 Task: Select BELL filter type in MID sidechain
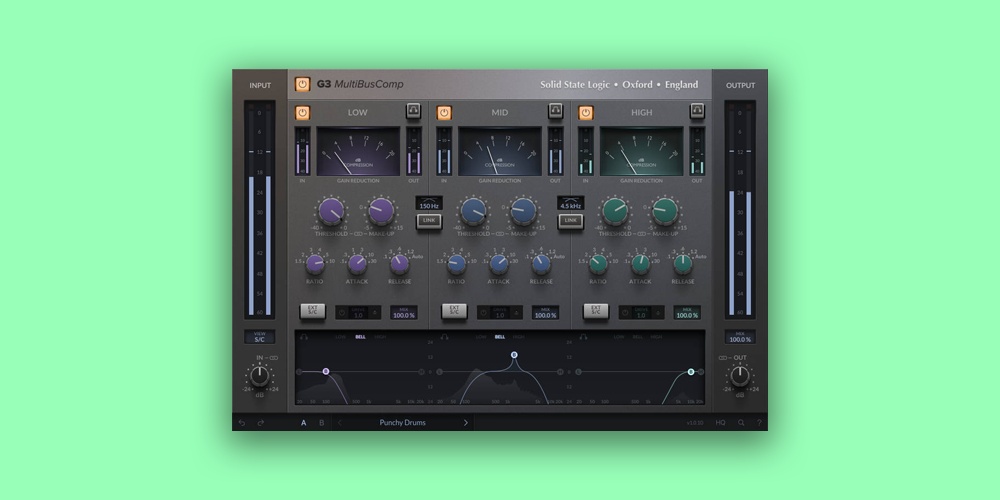tap(500, 337)
